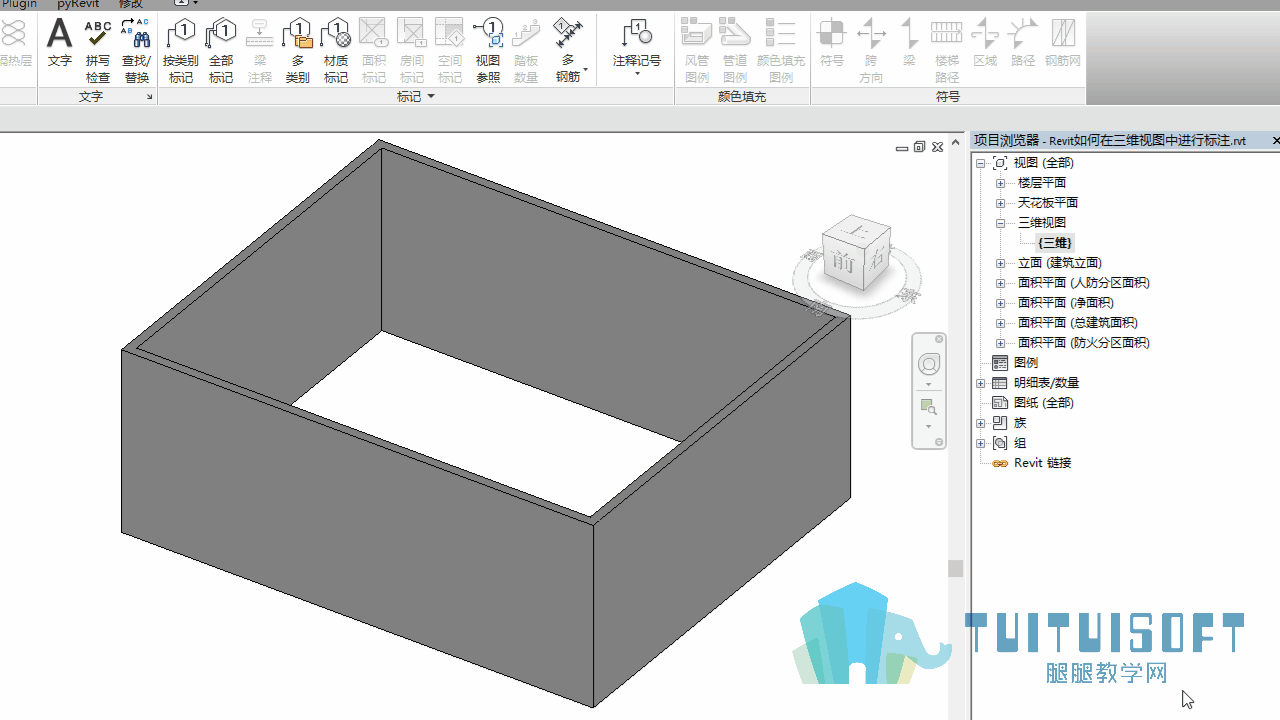1280x720 pixels.
Task: Expand the 族 families node
Action: point(981,423)
